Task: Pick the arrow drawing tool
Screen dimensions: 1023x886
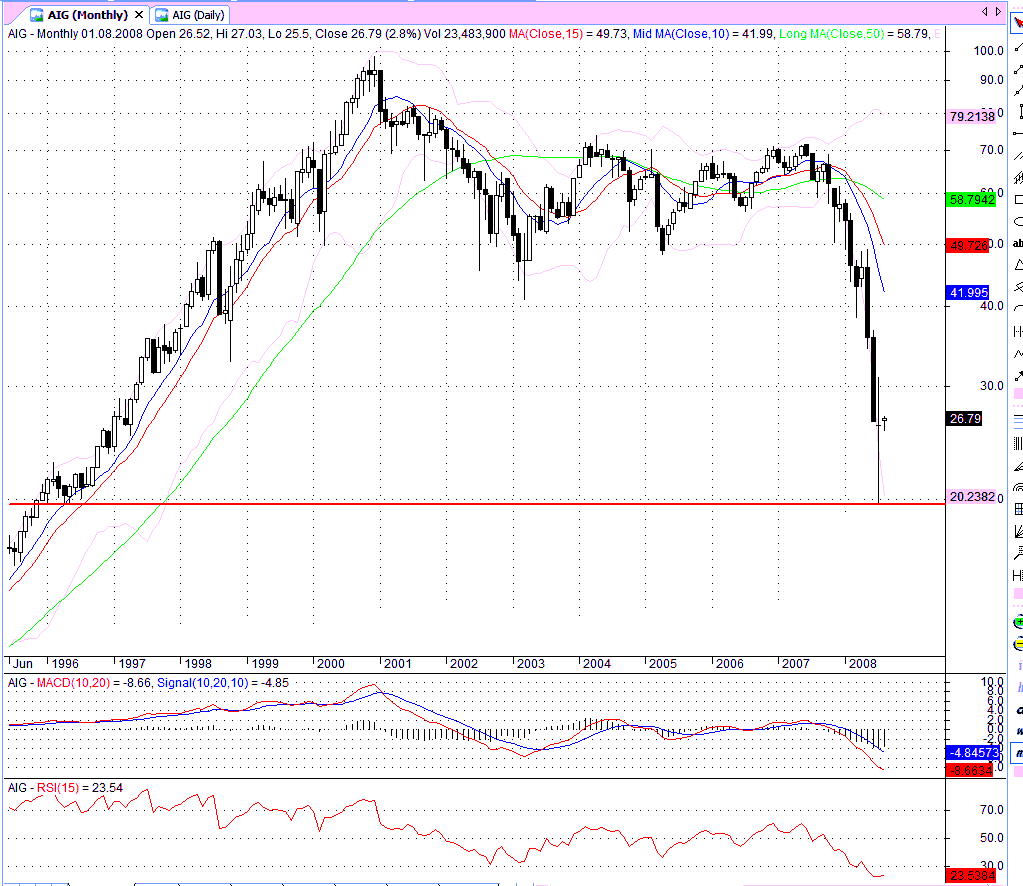Action: 1018,376
